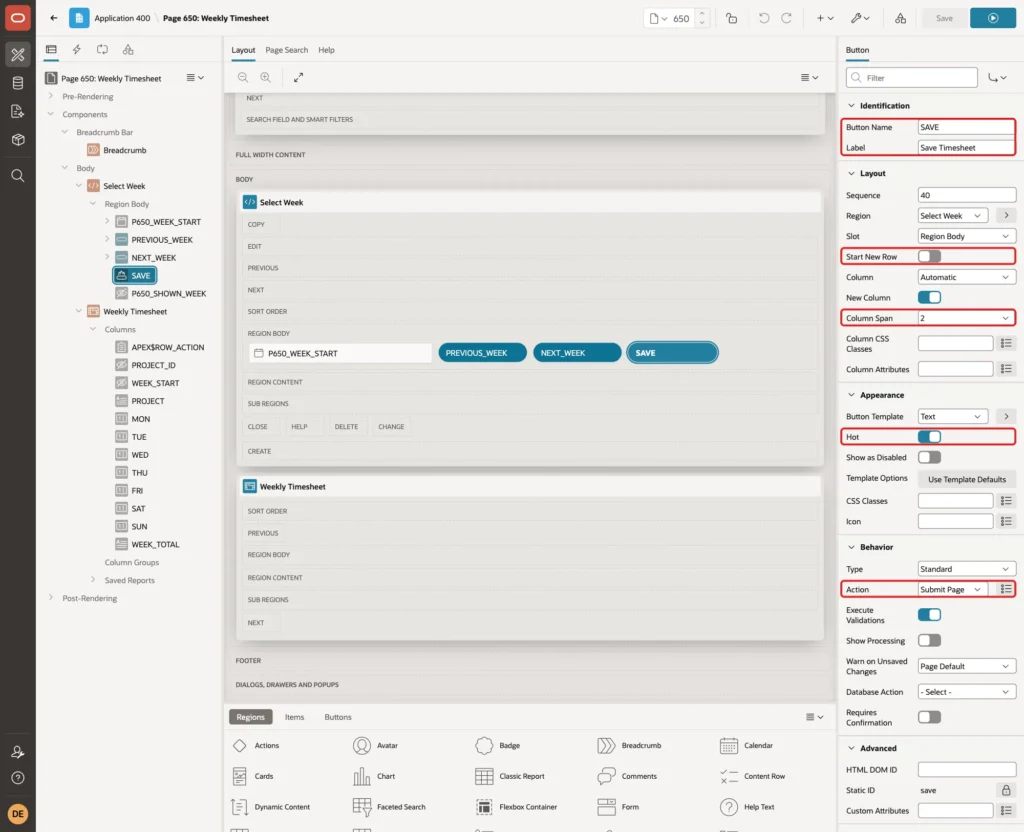Switch to the Layout tab
1024x832 pixels.
[243, 50]
